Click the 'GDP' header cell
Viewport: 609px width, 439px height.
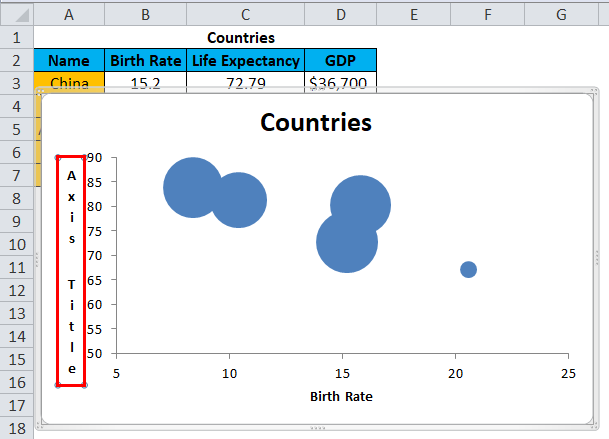click(x=341, y=61)
